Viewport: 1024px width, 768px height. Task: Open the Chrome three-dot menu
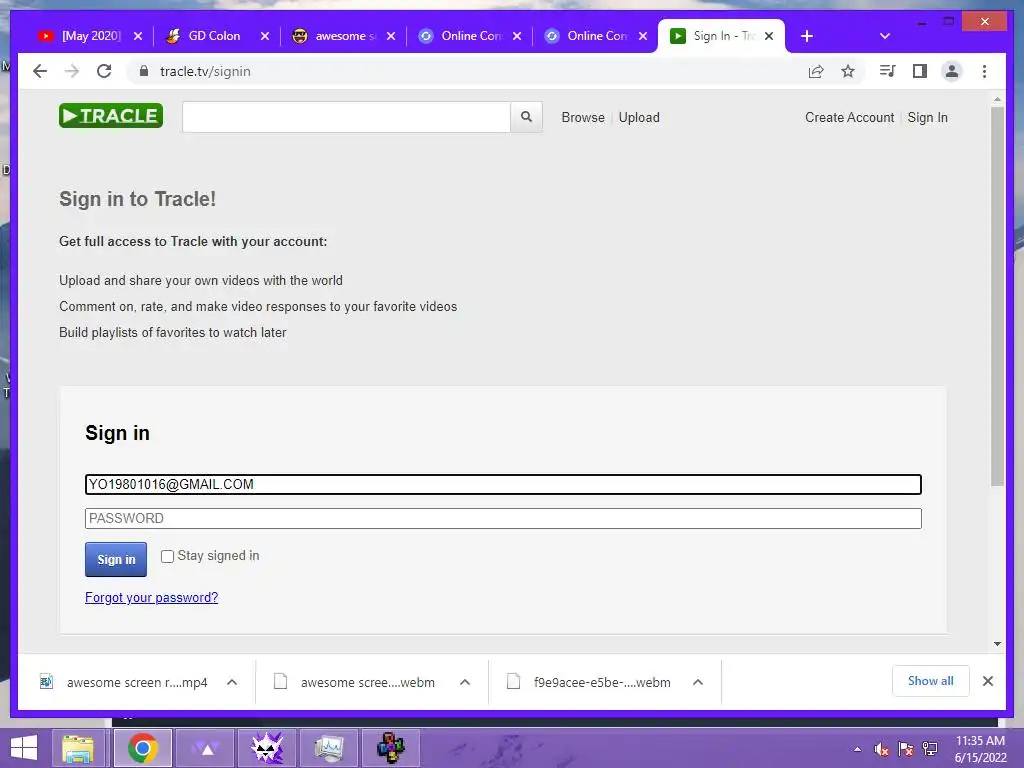984,71
